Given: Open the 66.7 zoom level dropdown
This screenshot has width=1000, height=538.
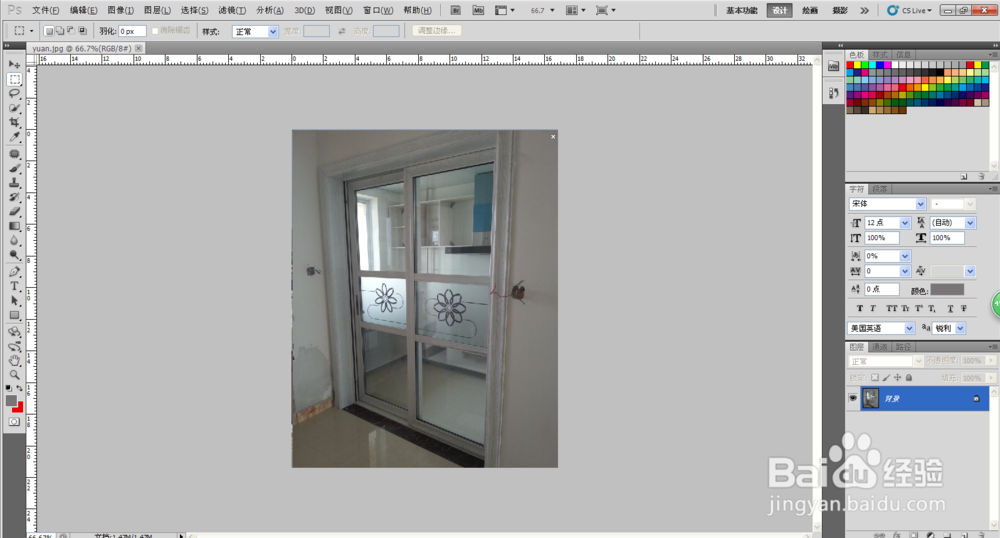Looking at the screenshot, I should (552, 10).
